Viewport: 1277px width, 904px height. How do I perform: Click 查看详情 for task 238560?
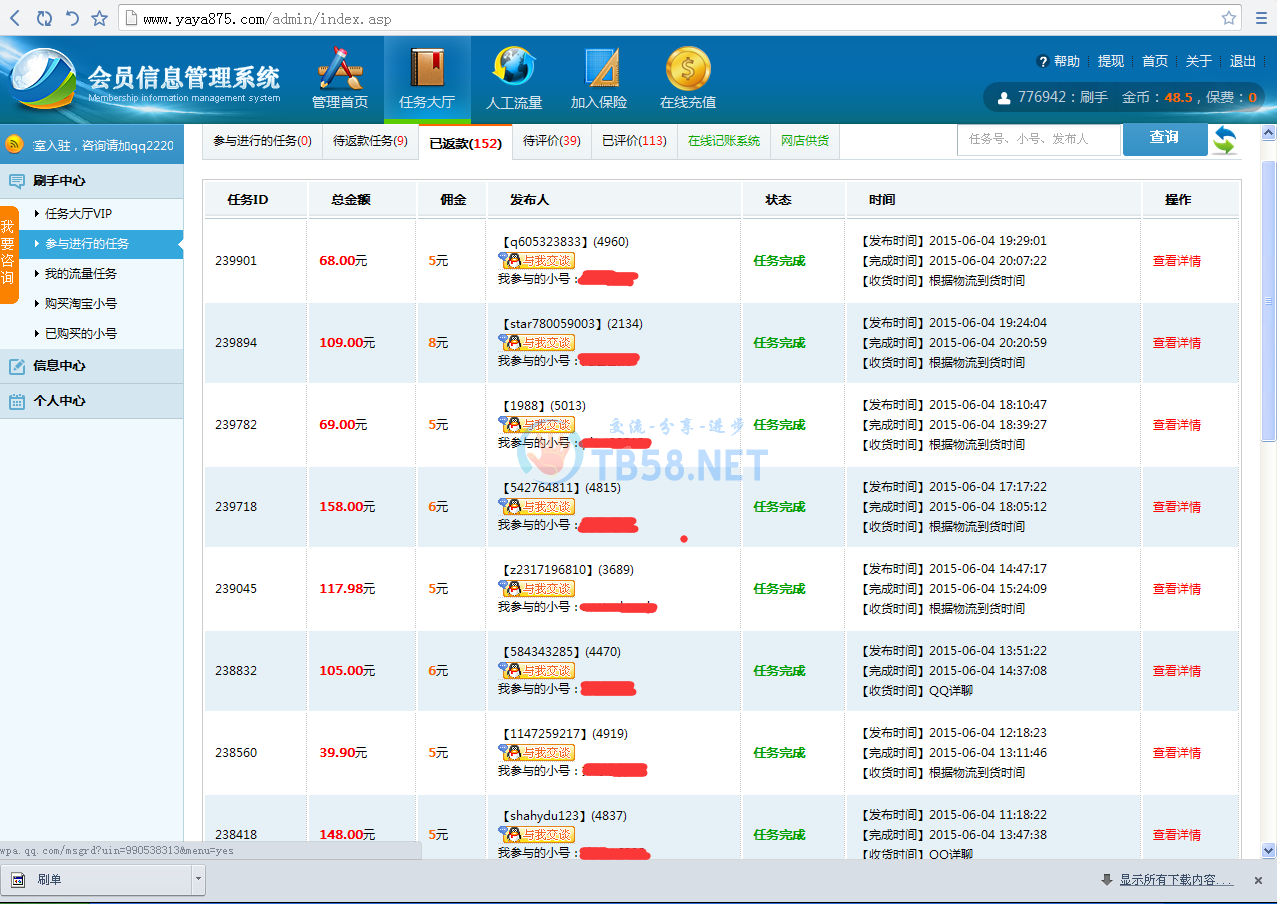[1177, 753]
